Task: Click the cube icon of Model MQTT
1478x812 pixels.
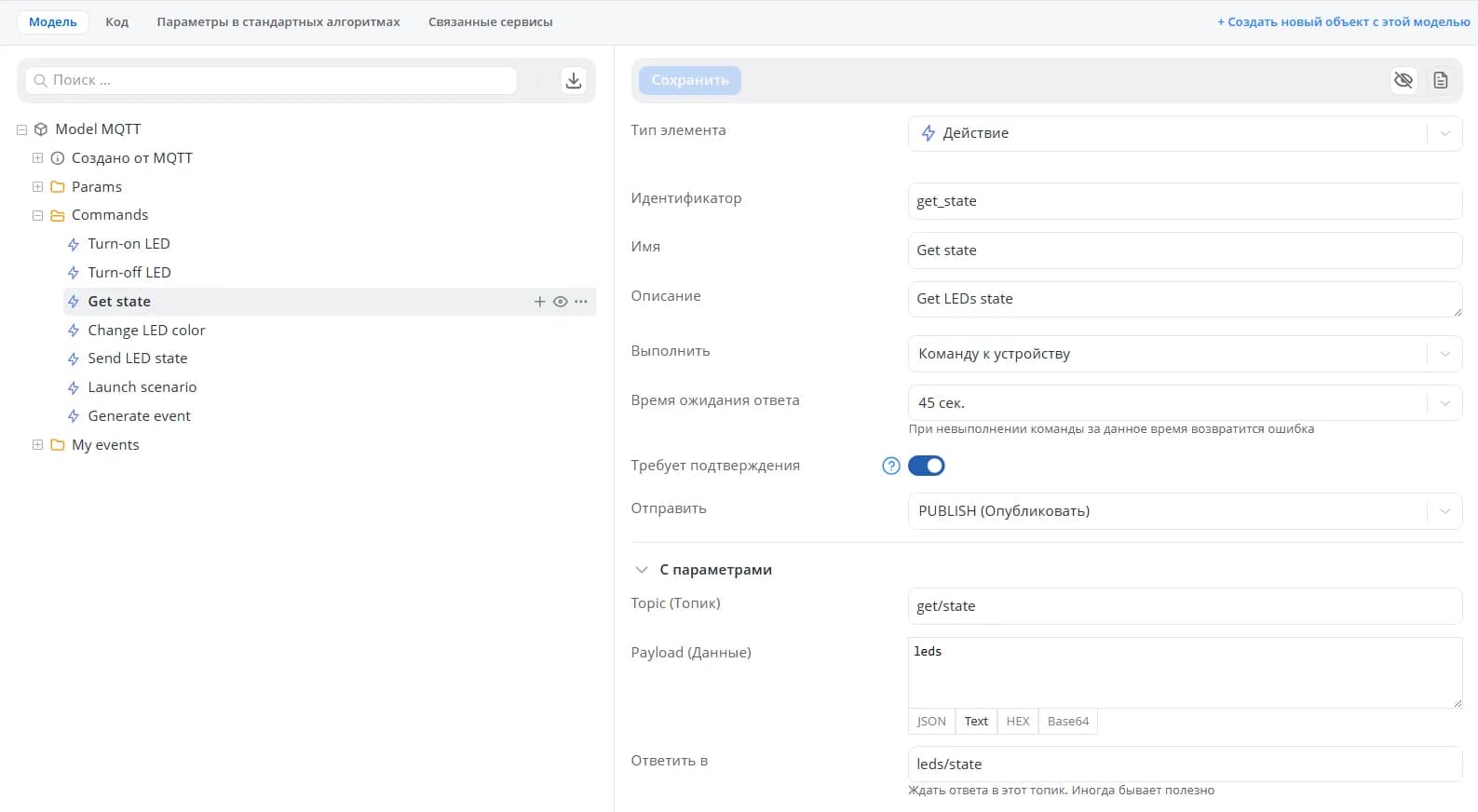Action: point(41,129)
